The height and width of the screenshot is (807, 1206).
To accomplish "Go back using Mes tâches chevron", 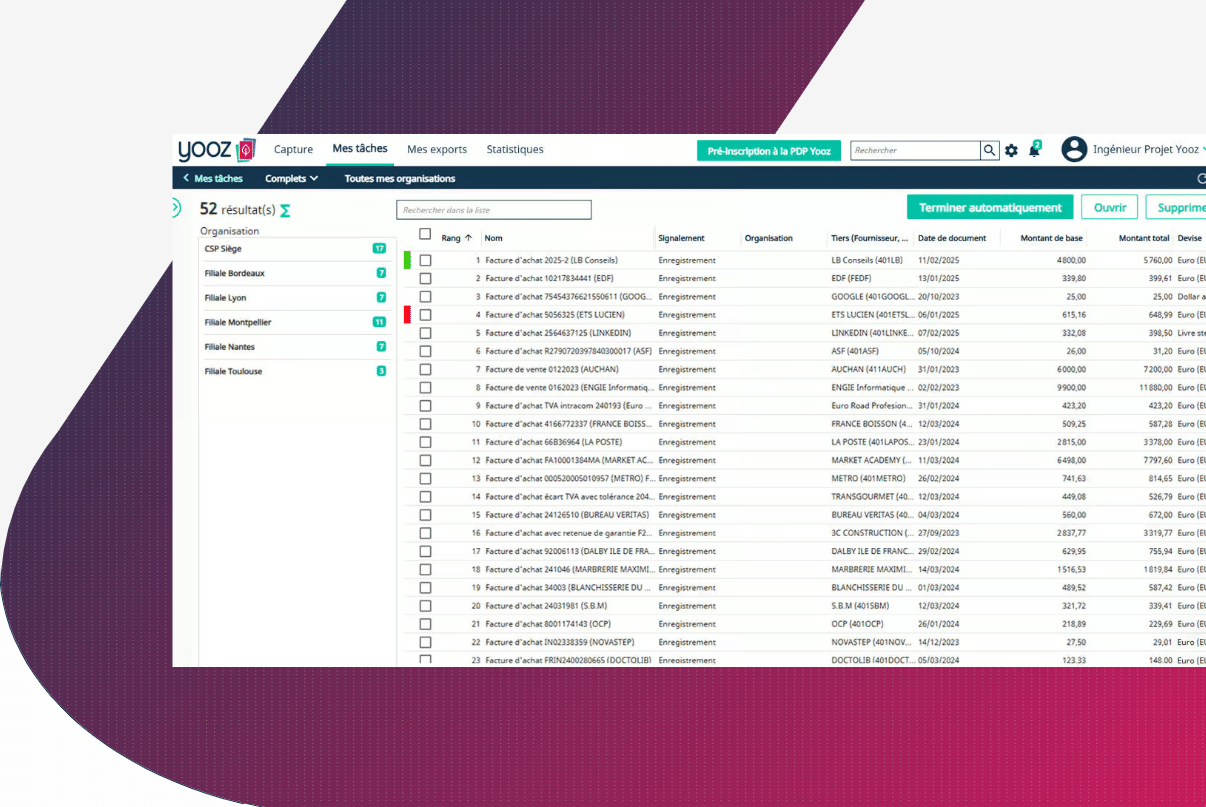I will tap(186, 179).
